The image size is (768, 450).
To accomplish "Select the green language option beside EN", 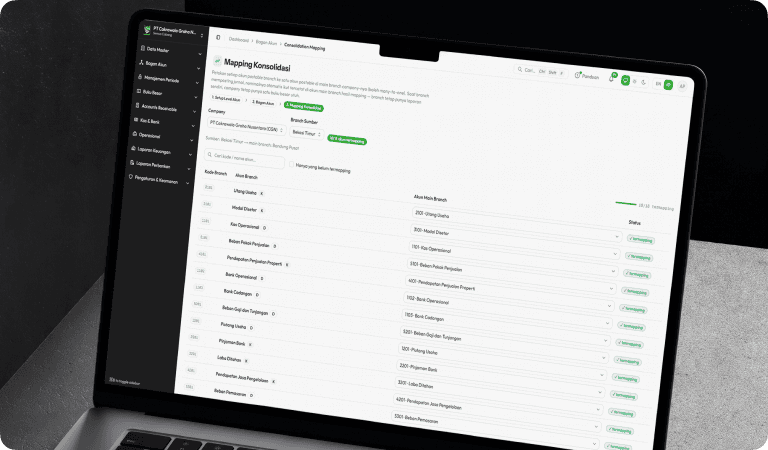I will coord(668,85).
